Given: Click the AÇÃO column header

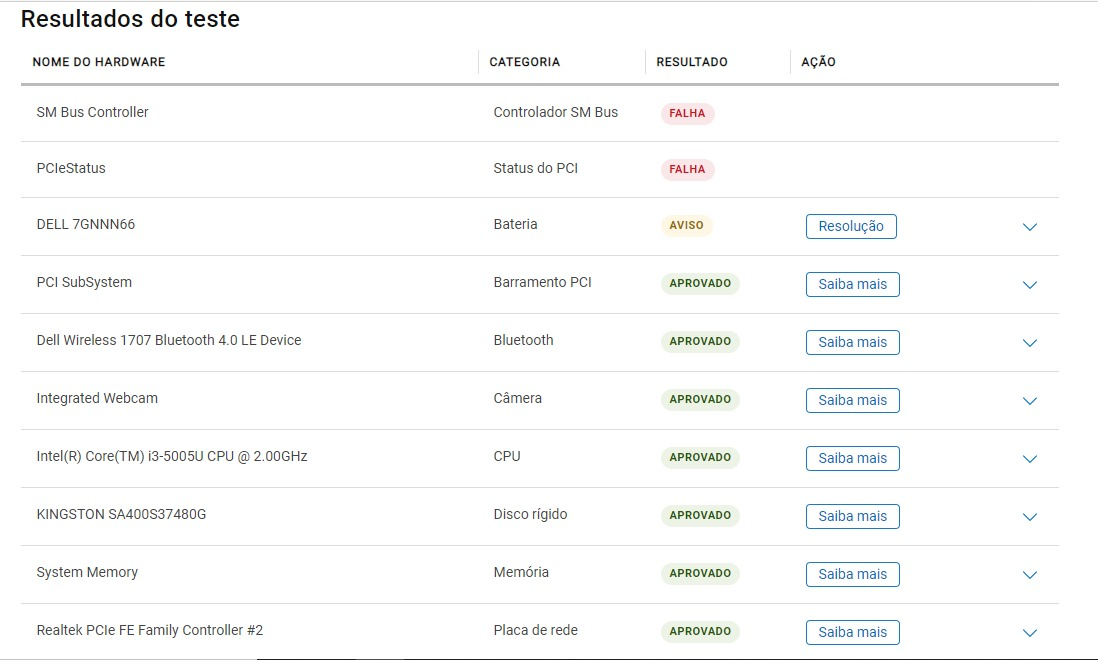Looking at the screenshot, I should coord(818,62).
